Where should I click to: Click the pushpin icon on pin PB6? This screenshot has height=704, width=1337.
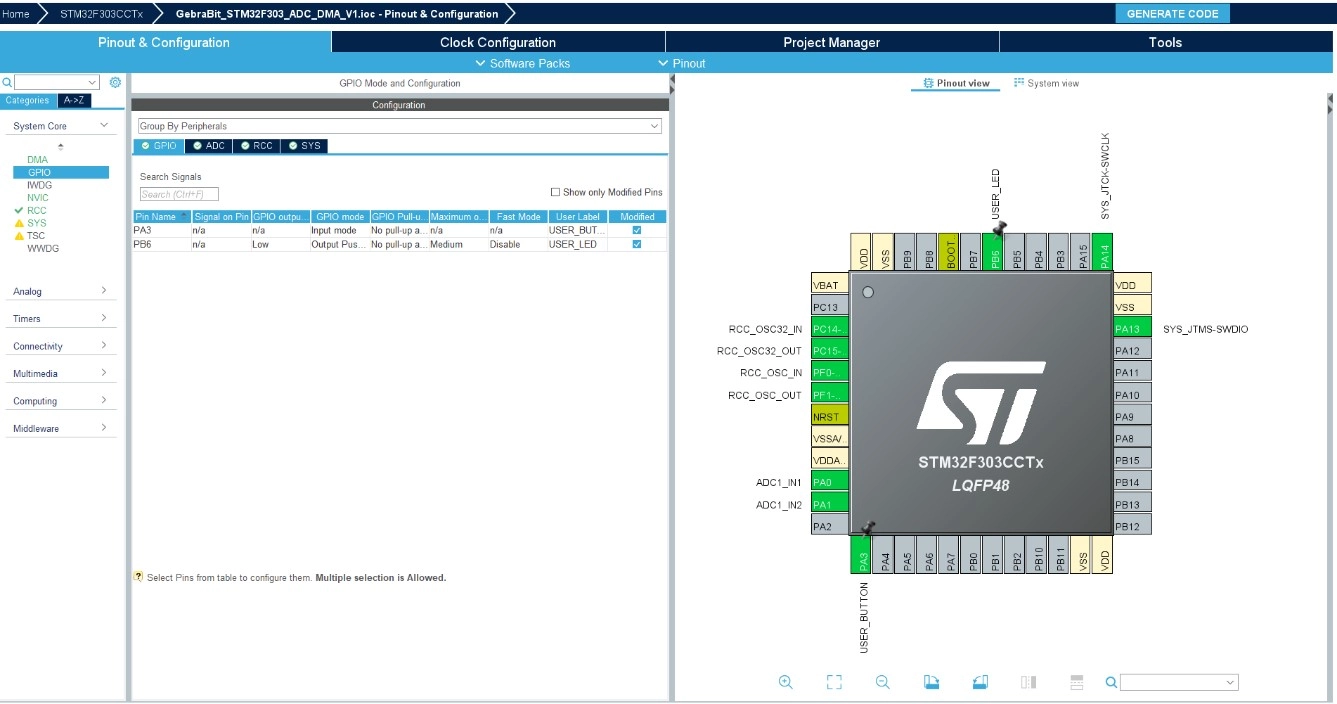(x=998, y=229)
